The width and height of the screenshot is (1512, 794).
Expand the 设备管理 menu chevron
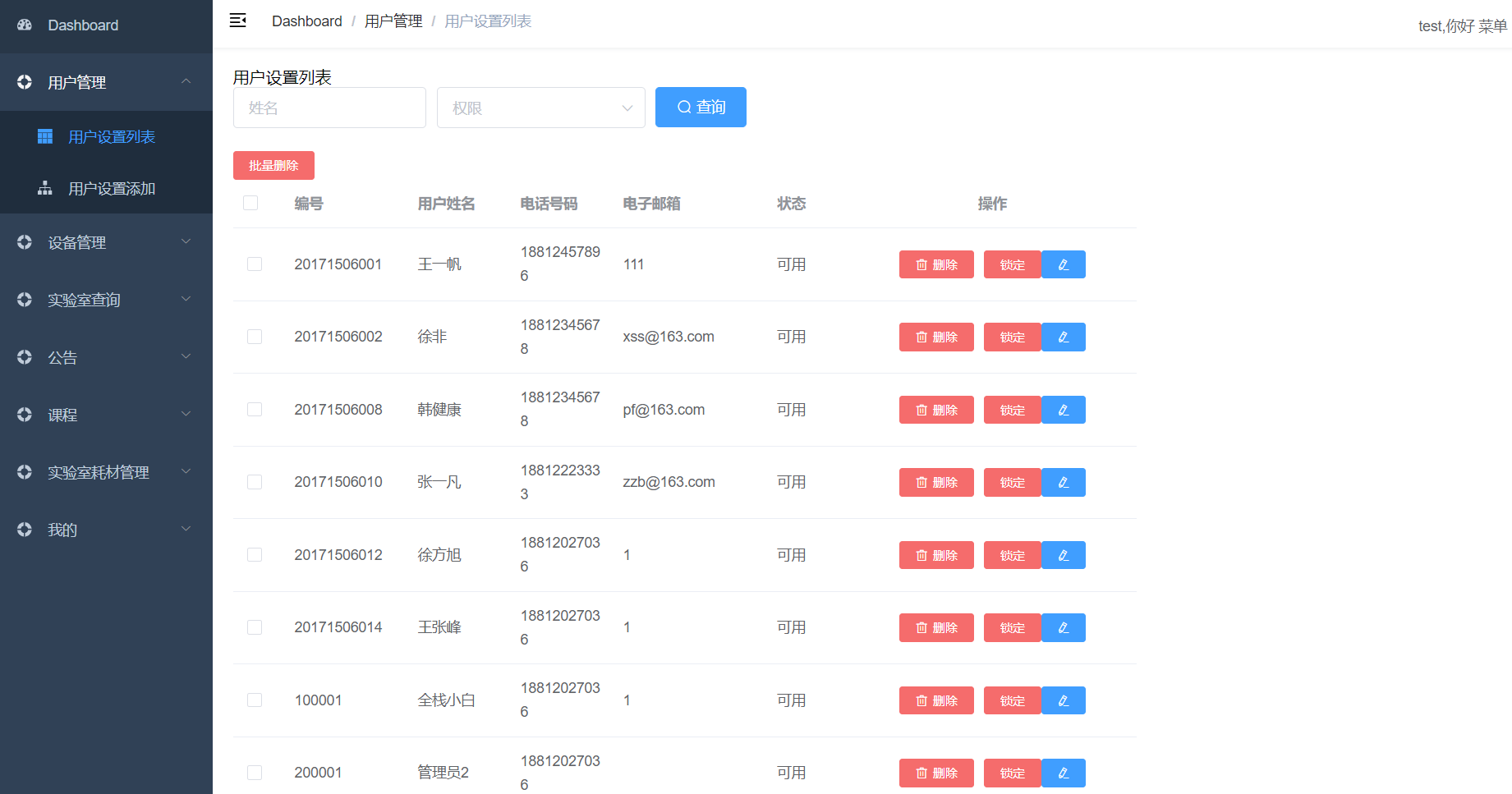pyautogui.click(x=186, y=241)
